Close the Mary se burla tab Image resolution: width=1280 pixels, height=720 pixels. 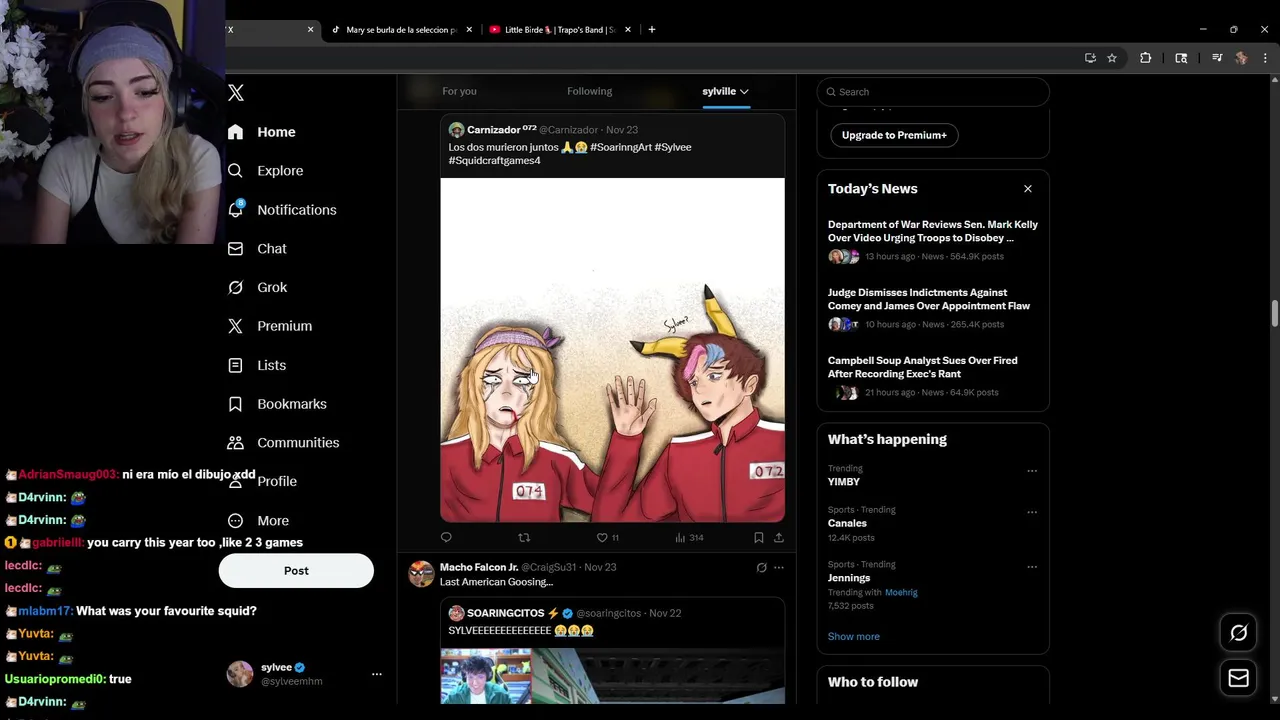(x=469, y=30)
